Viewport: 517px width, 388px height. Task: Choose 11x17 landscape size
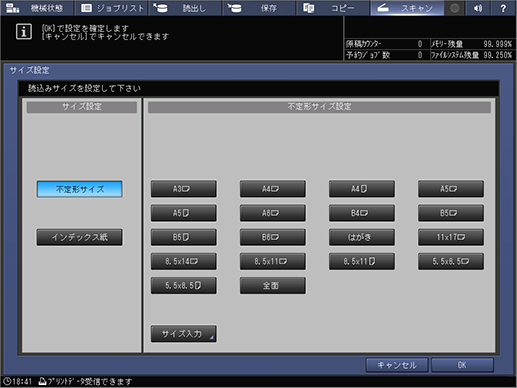coord(451,237)
